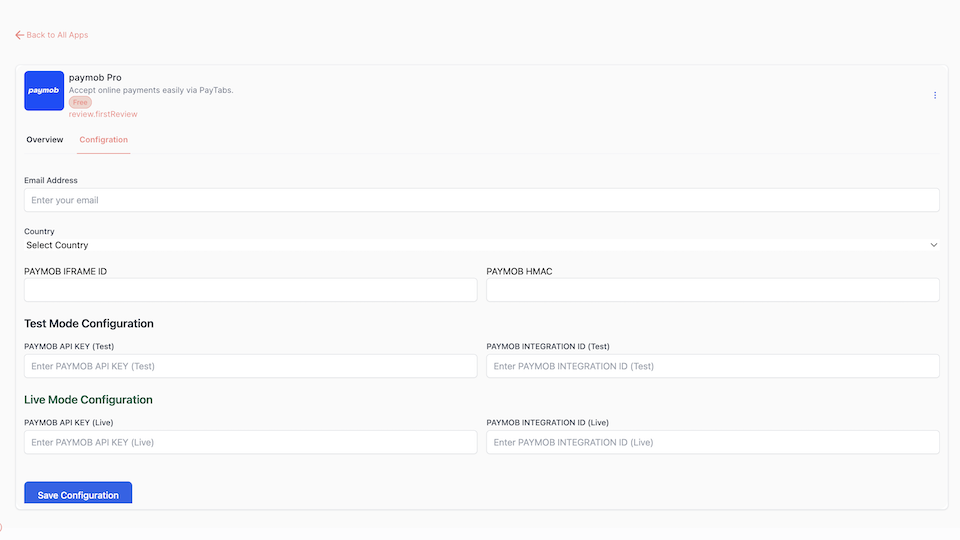Click the paymob app logo
The width and height of the screenshot is (960, 540).
tap(44, 91)
